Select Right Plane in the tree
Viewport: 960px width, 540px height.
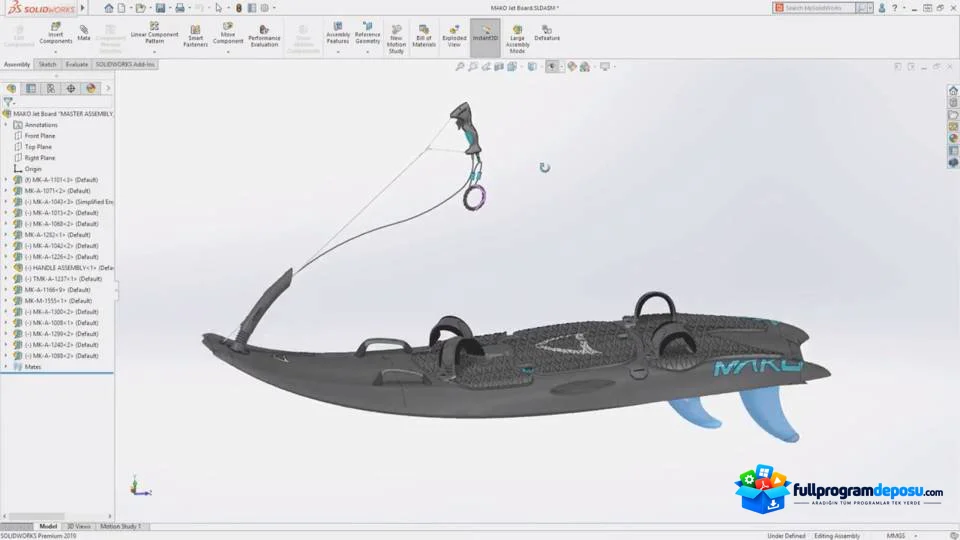pyautogui.click(x=40, y=158)
